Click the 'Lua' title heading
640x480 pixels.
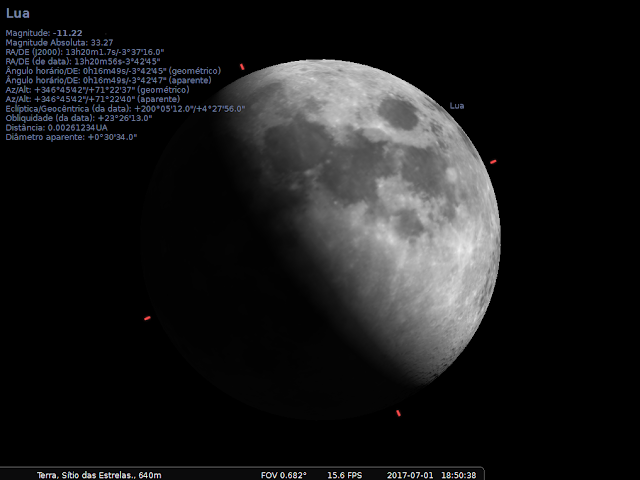tap(18, 13)
